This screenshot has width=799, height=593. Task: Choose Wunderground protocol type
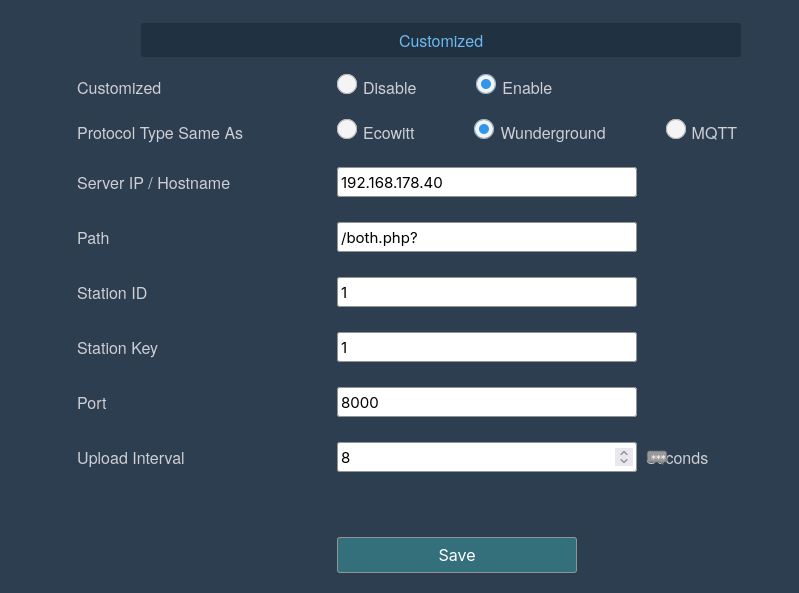pyautogui.click(x=484, y=129)
